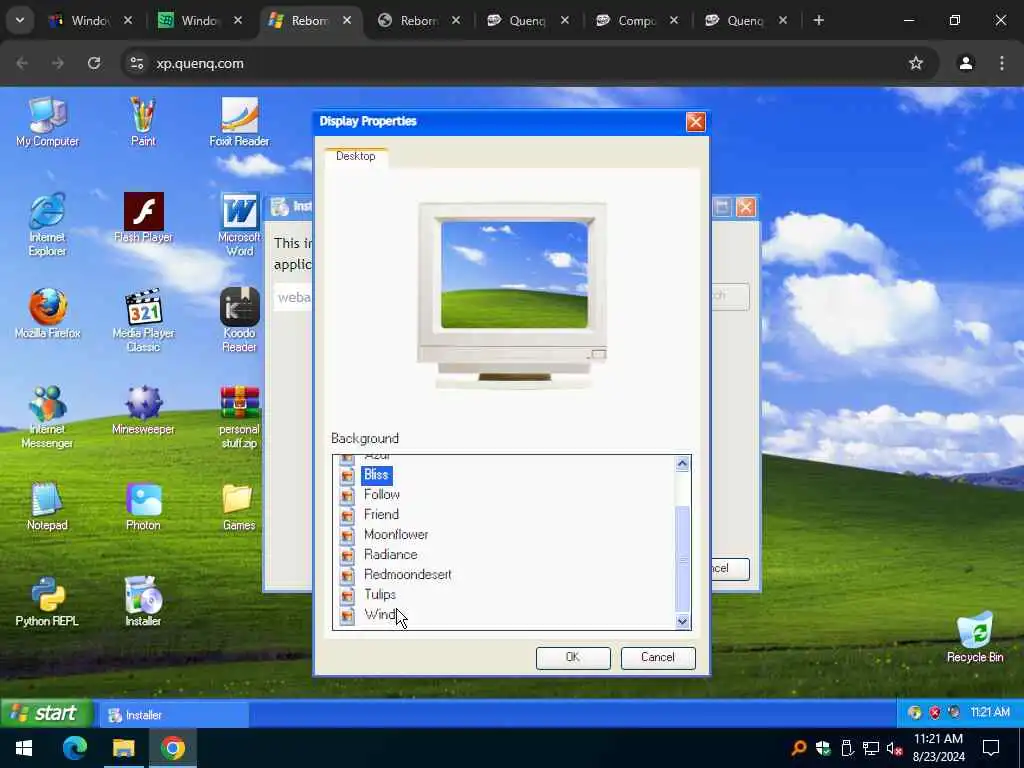This screenshot has height=768, width=1024.
Task: Click Cancel in Display Properties
Action: (x=658, y=658)
